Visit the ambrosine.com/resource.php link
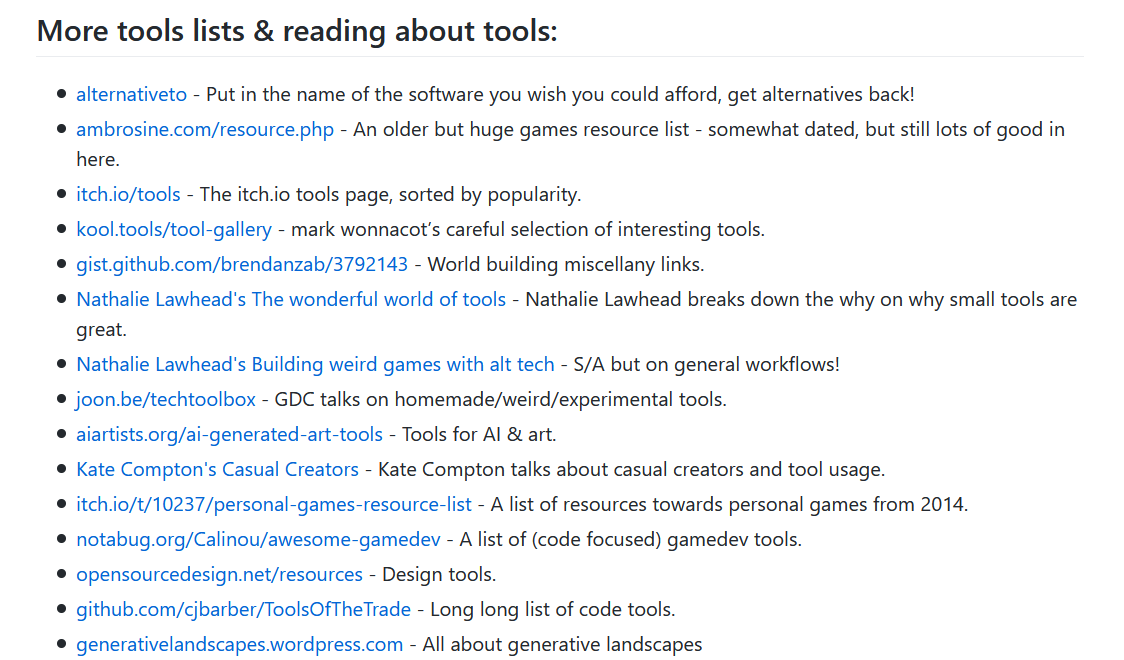Screen dimensions: 1124x660 click(205, 130)
